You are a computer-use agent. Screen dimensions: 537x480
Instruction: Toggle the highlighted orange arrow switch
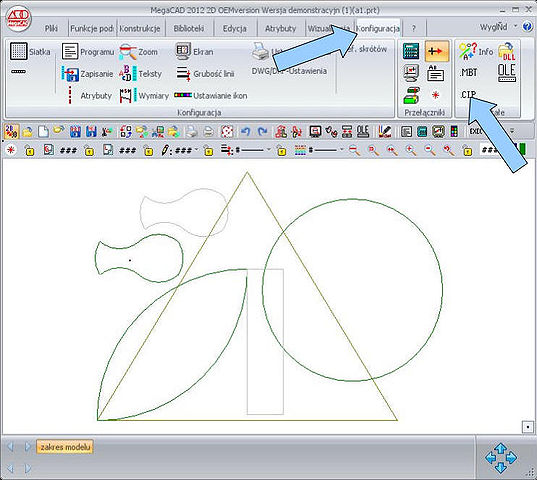click(x=436, y=51)
